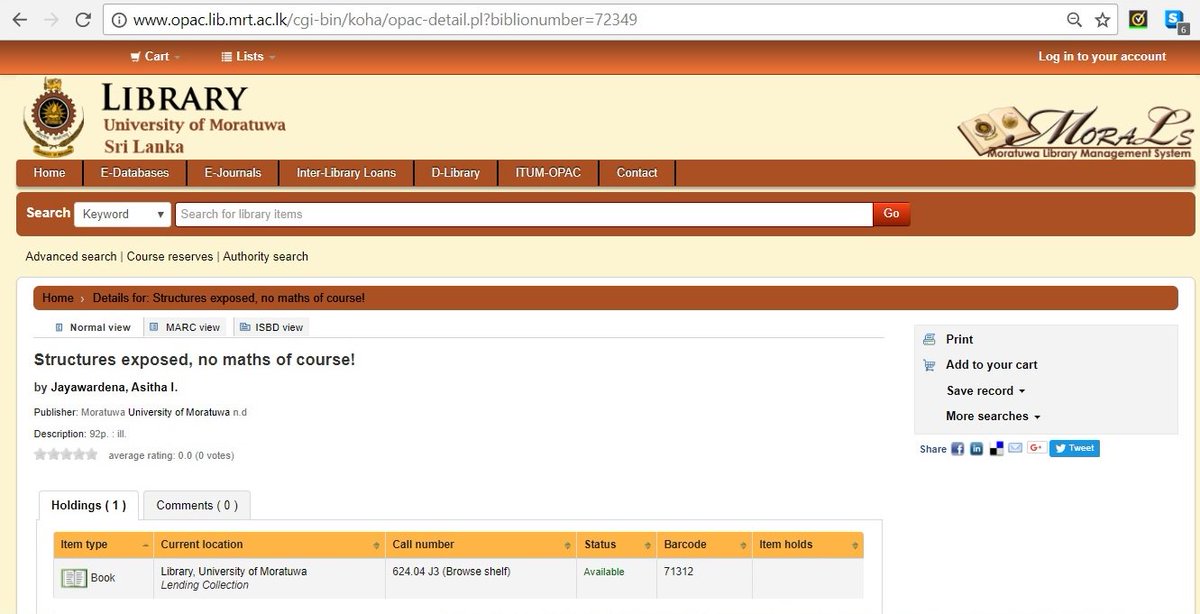Open the Cart dropdown in the top bar
Screen dimensions: 1200x614
click(x=154, y=57)
